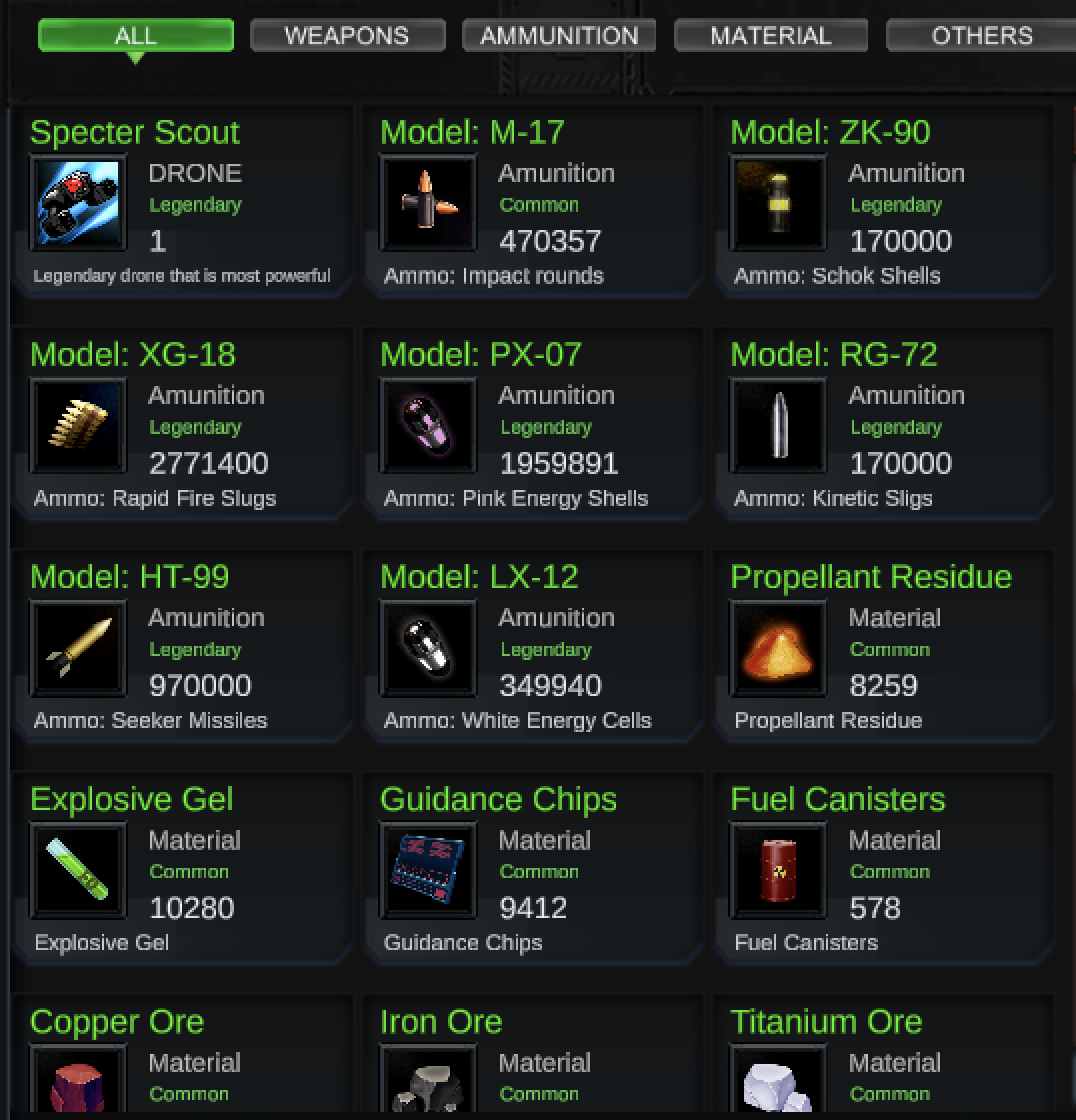1076x1120 pixels.
Task: Click the orange Propellant Residue pile icon
Action: pos(778,647)
